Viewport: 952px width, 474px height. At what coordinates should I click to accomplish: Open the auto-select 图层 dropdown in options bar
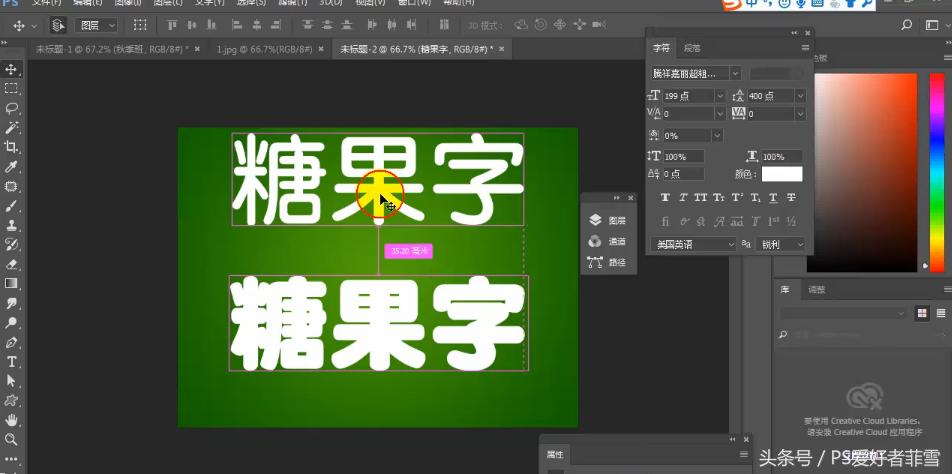click(96, 25)
